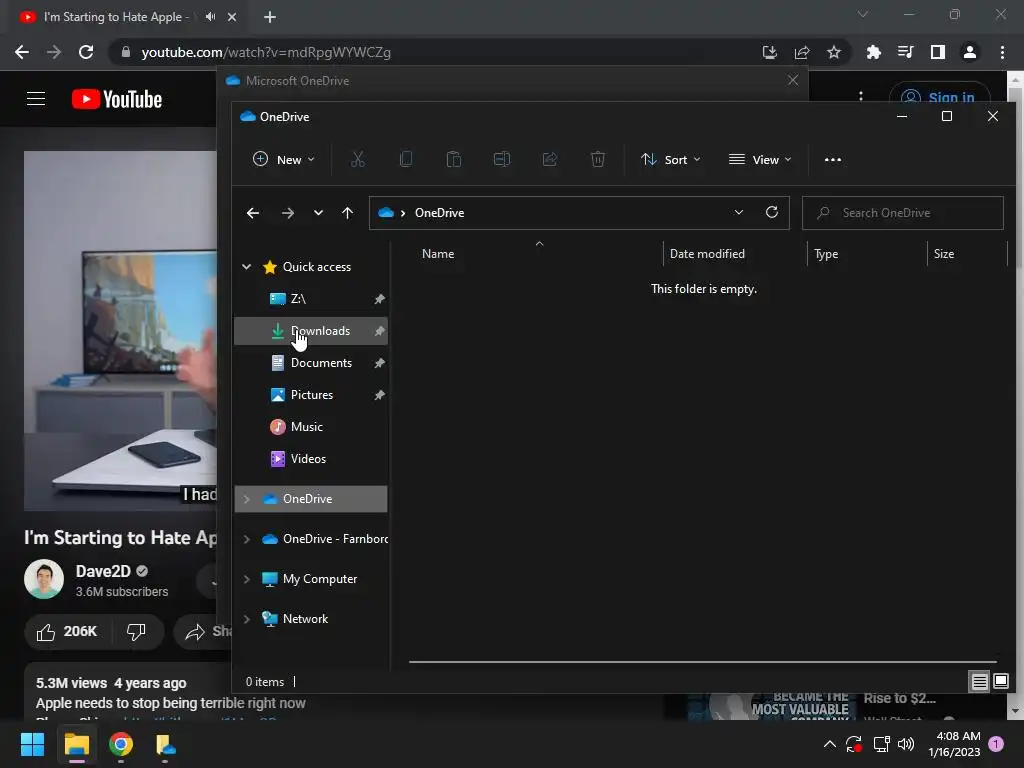Open clock and date 4:08 AM
The width and height of the screenshot is (1024, 768).
click(955, 744)
